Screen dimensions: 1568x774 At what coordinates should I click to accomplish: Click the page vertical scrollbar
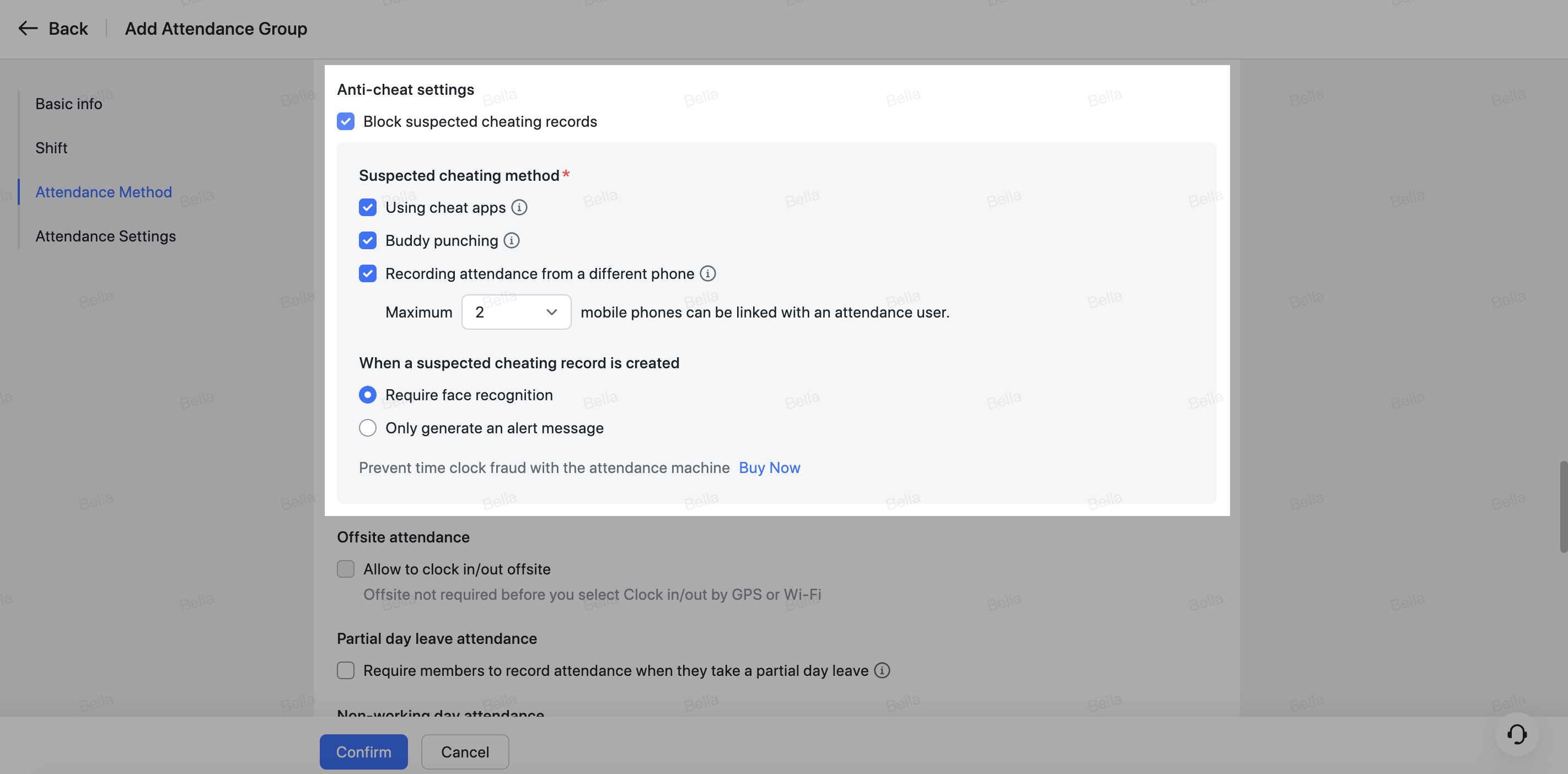(1562, 506)
